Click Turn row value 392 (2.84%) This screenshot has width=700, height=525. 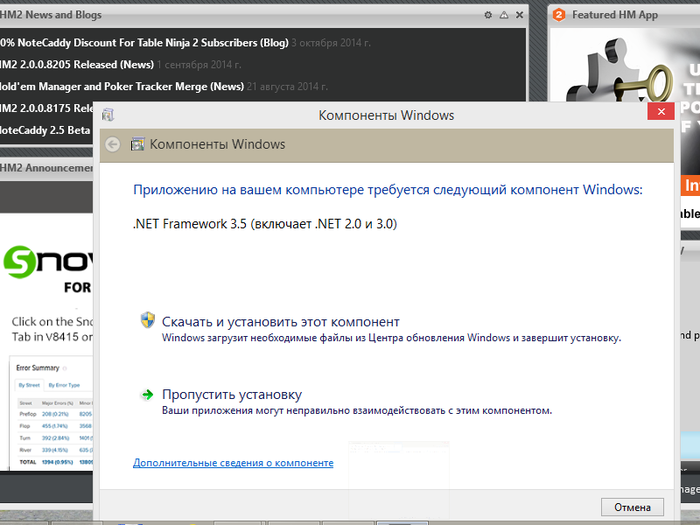coord(55,438)
